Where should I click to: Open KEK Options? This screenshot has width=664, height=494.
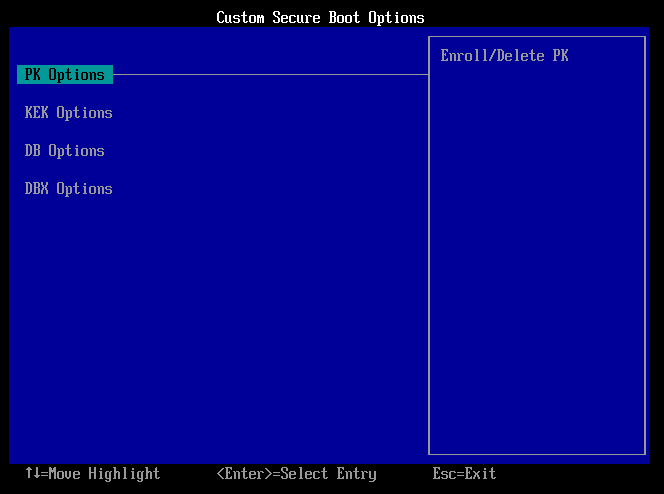[68, 113]
